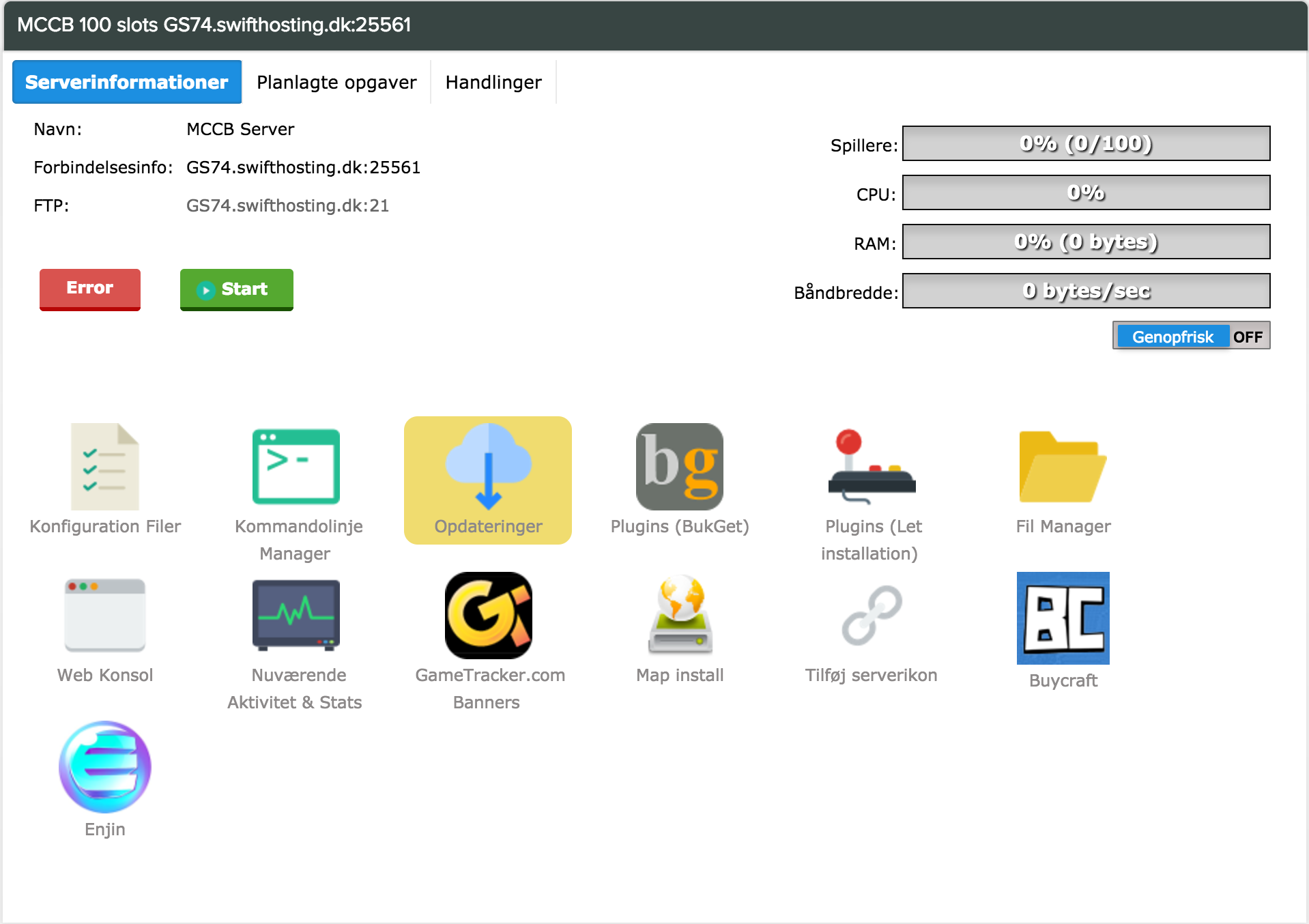Switch to the Handlinger tab
Image resolution: width=1309 pixels, height=924 pixels.
[x=493, y=82]
